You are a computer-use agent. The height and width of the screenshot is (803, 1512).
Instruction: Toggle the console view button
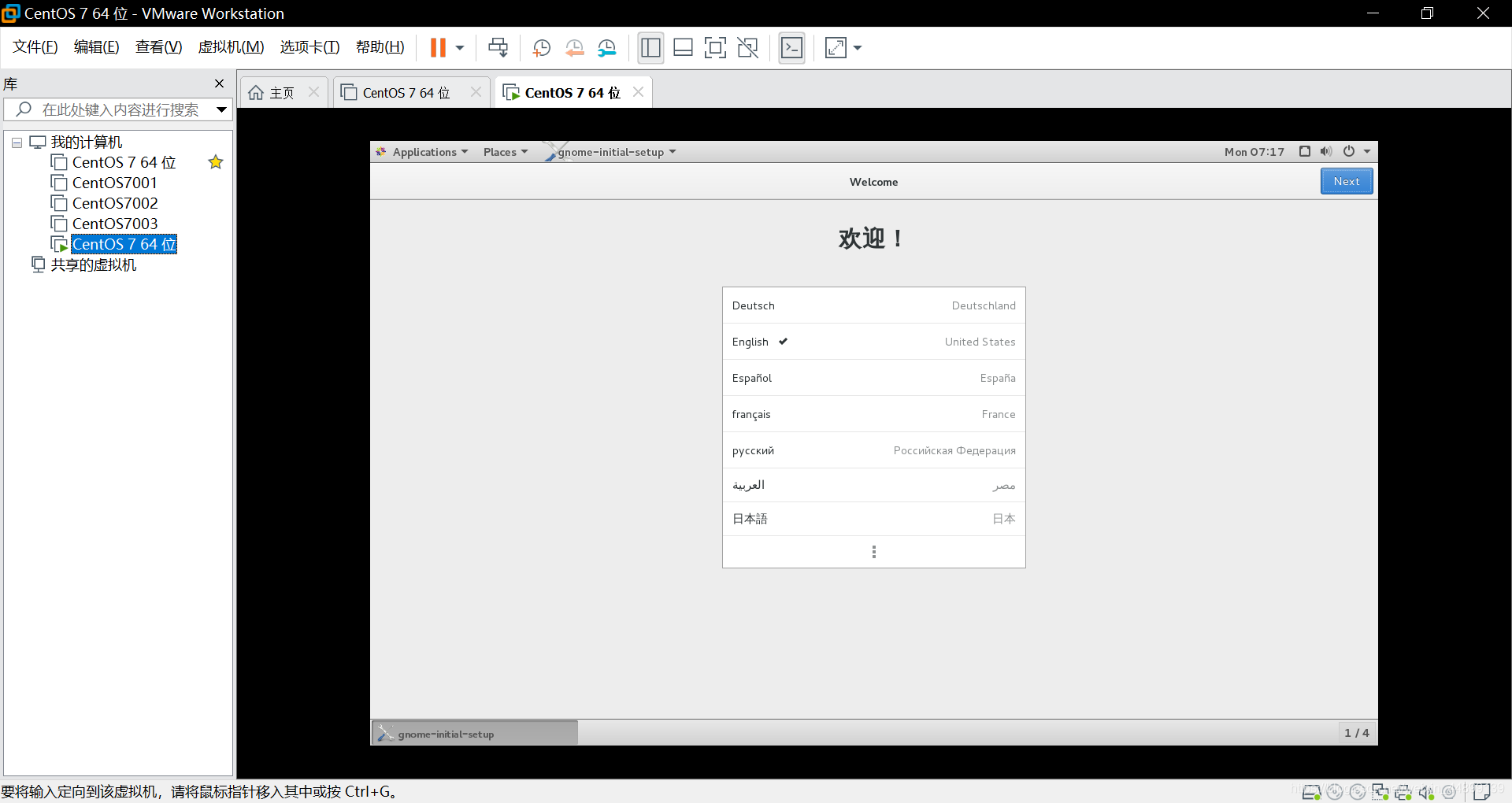pos(791,48)
